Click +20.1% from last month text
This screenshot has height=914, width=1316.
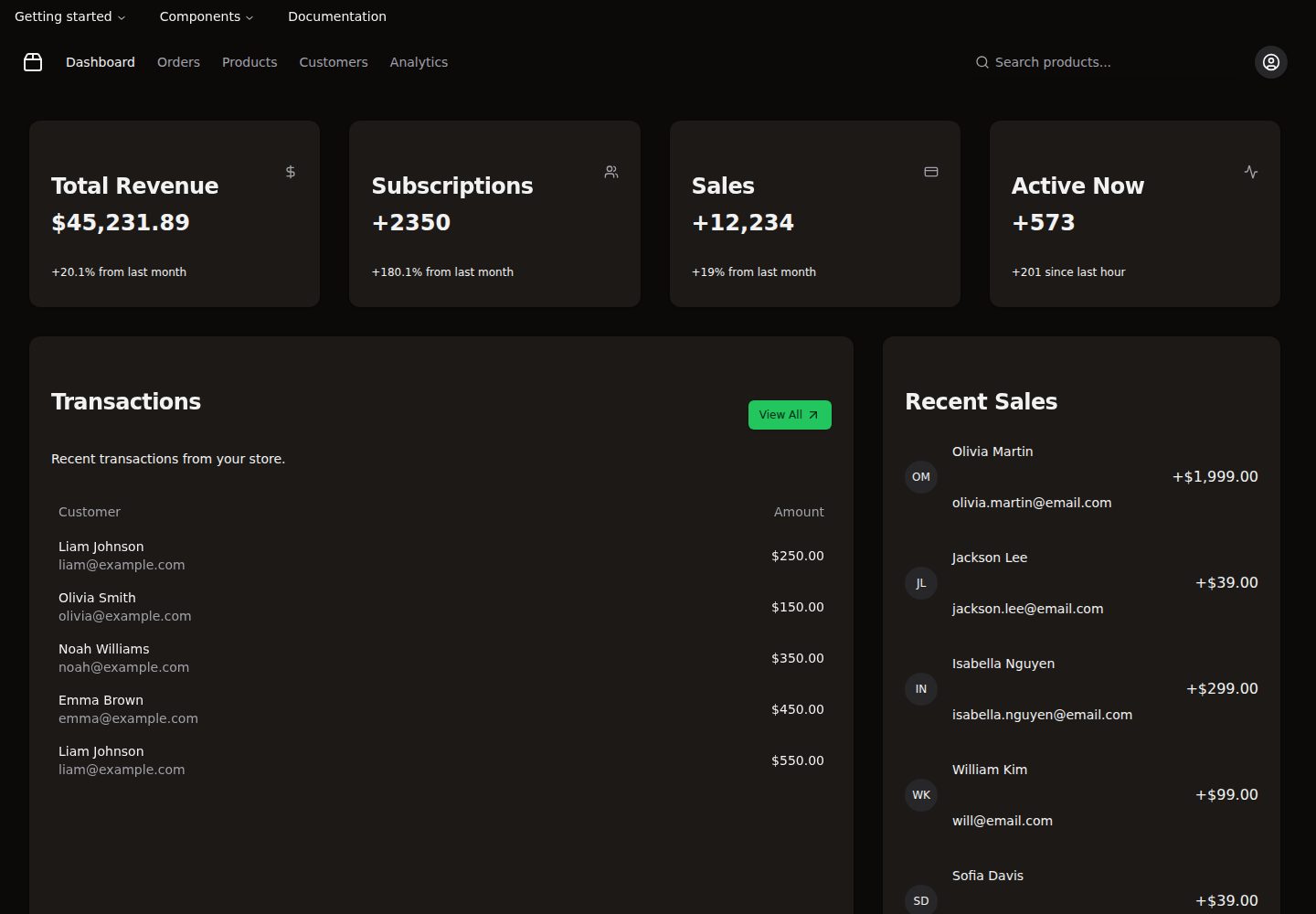[119, 272]
